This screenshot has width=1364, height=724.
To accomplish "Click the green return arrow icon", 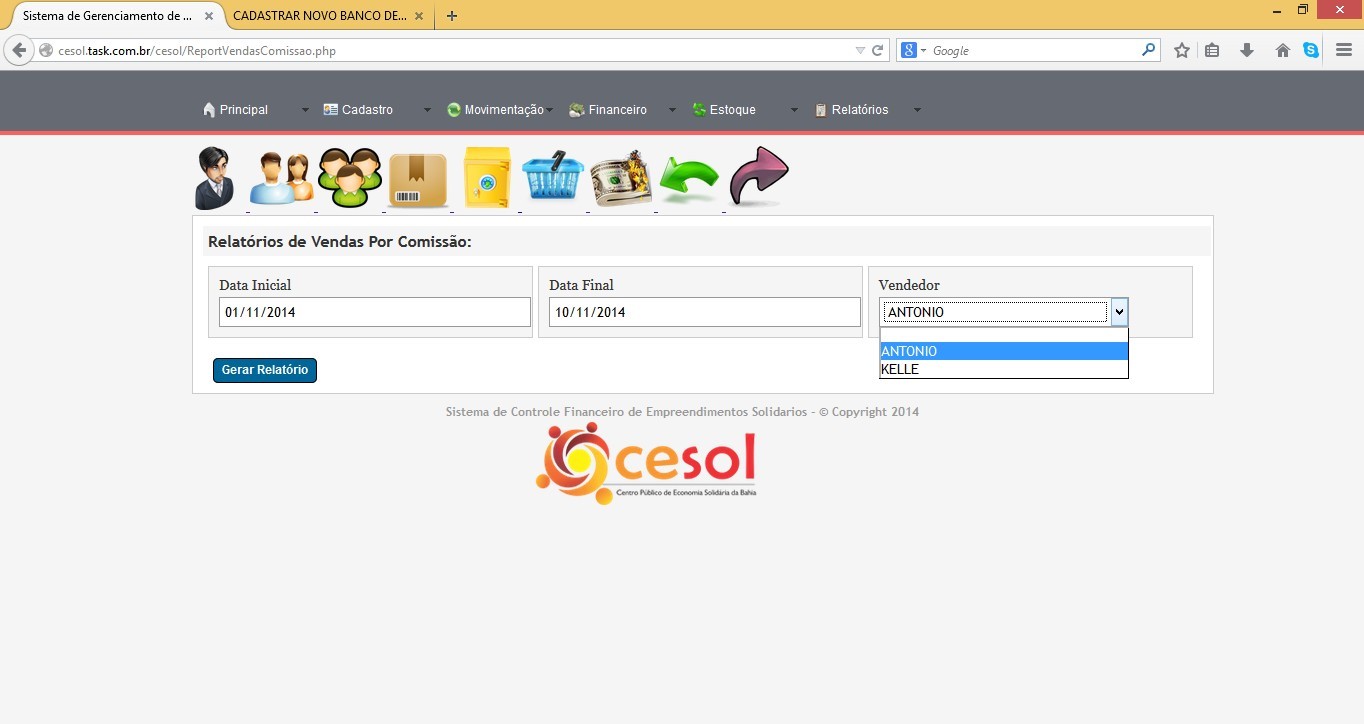I will coord(689,180).
